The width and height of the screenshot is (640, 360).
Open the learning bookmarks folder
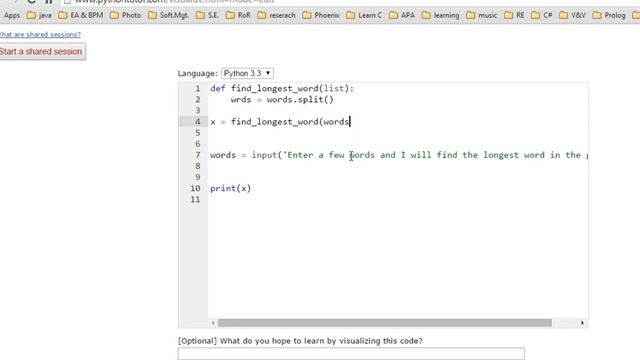pyautogui.click(x=440, y=16)
